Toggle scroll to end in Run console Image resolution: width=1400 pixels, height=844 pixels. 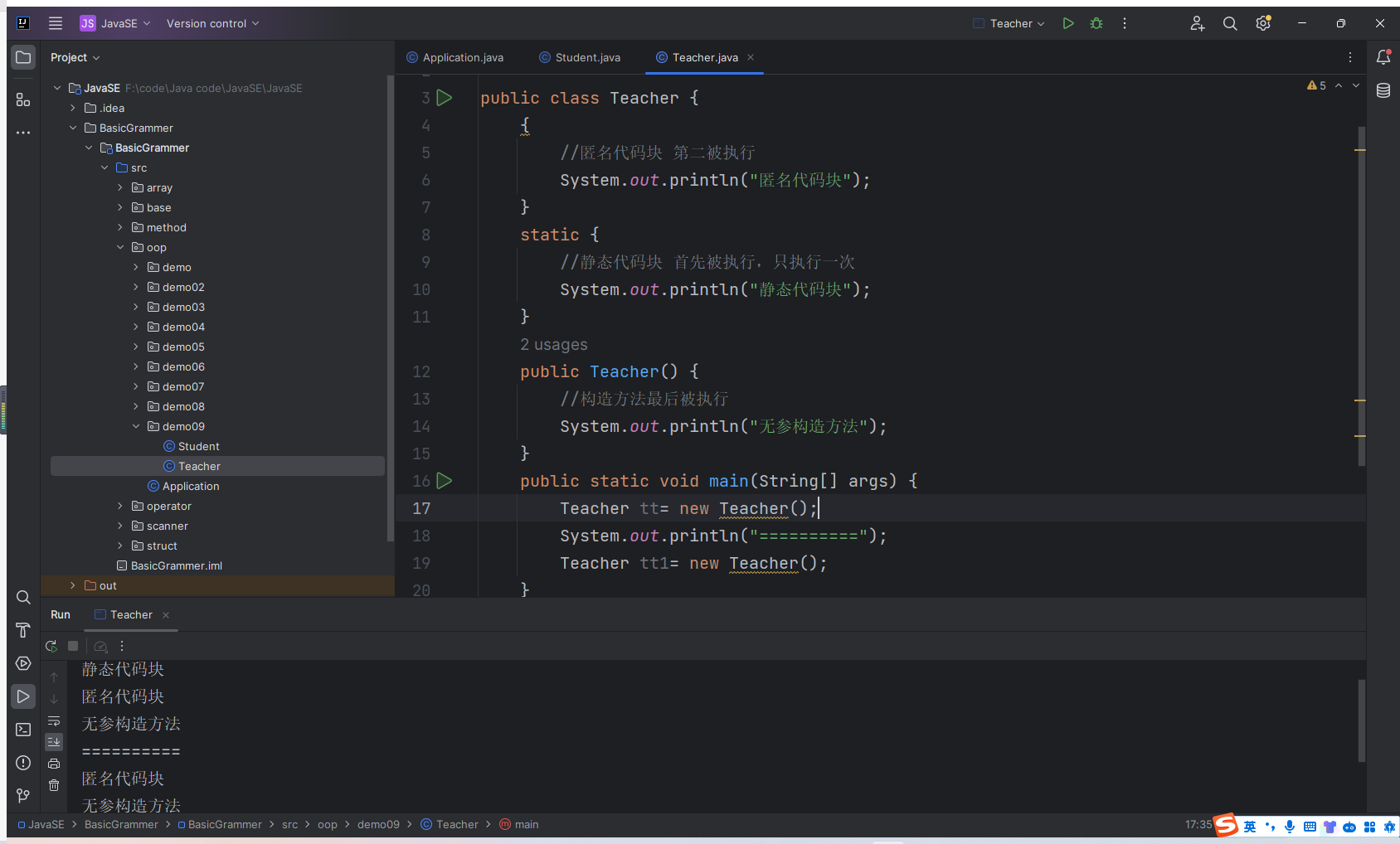54,742
